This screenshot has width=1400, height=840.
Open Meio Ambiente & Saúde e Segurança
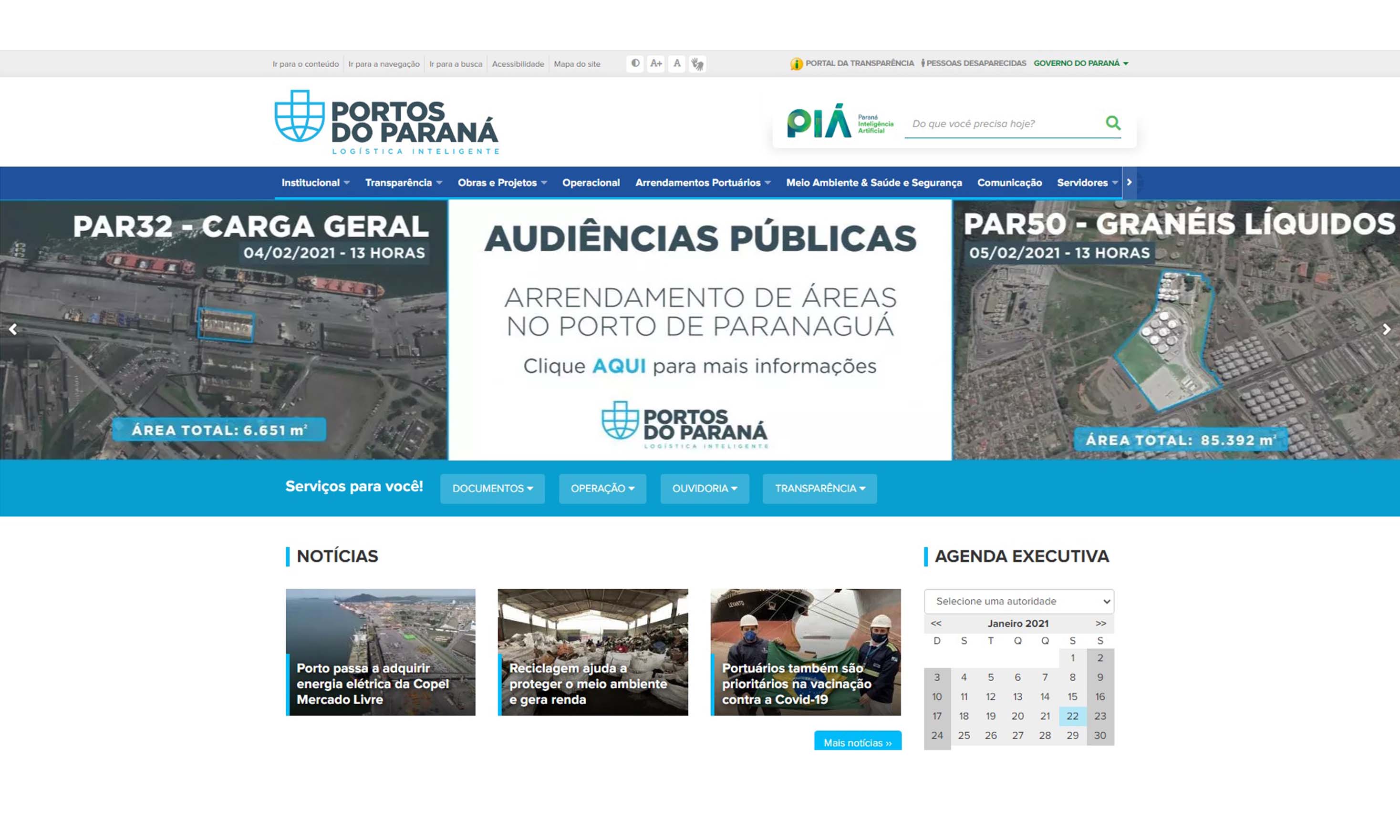(874, 183)
